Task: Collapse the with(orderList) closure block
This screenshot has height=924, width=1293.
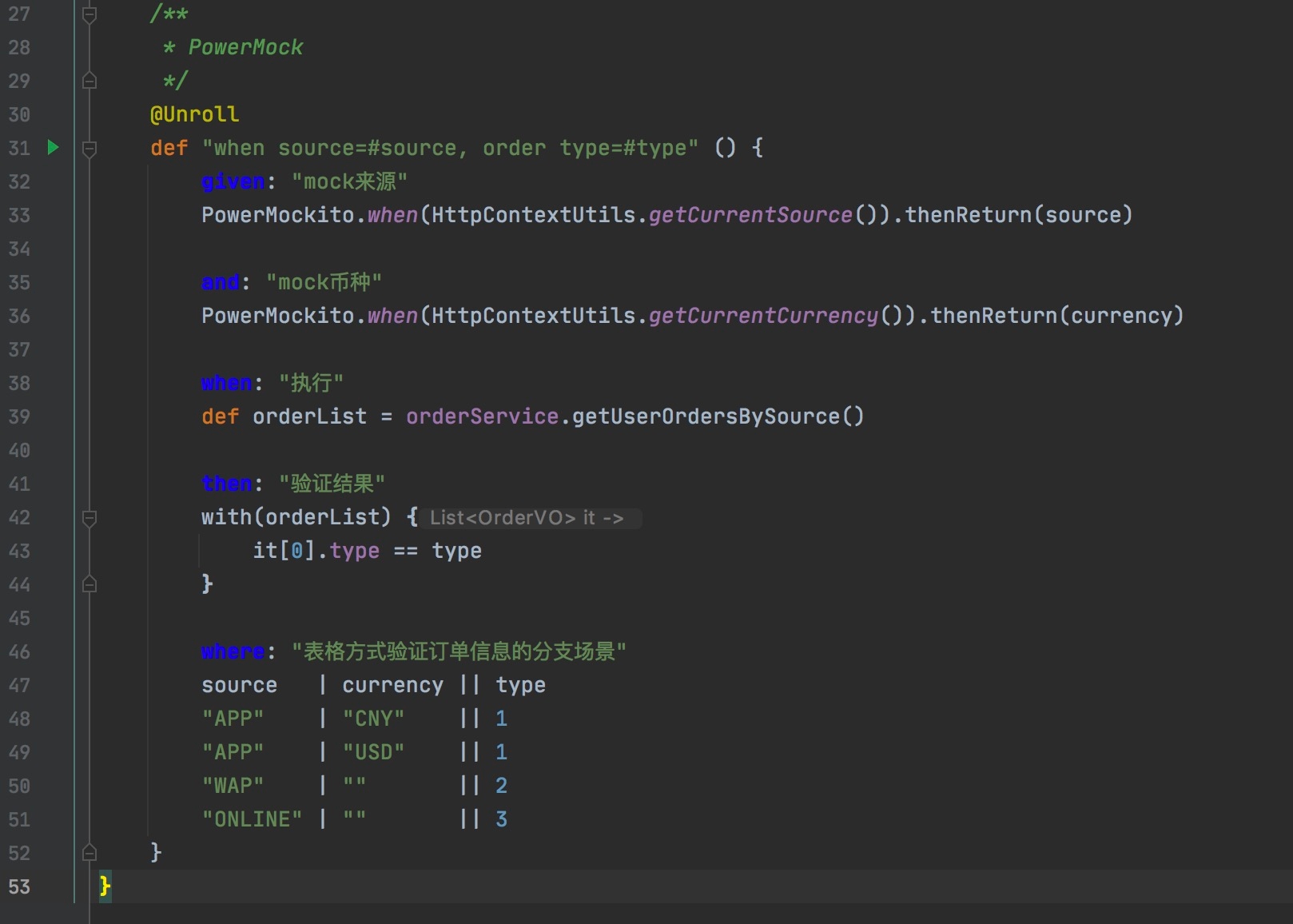Action: pos(90,518)
